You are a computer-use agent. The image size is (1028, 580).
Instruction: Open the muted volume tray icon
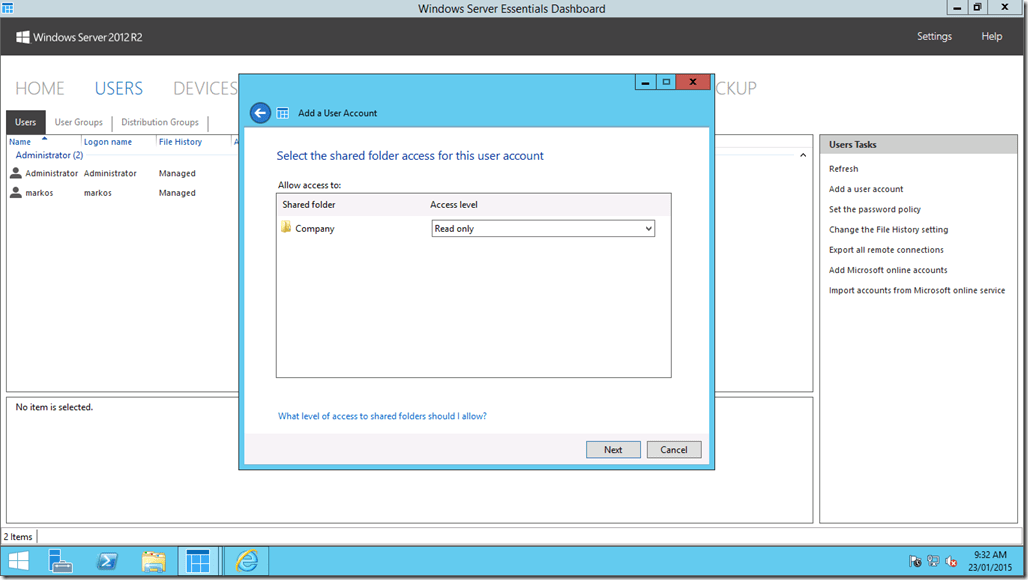(950, 561)
